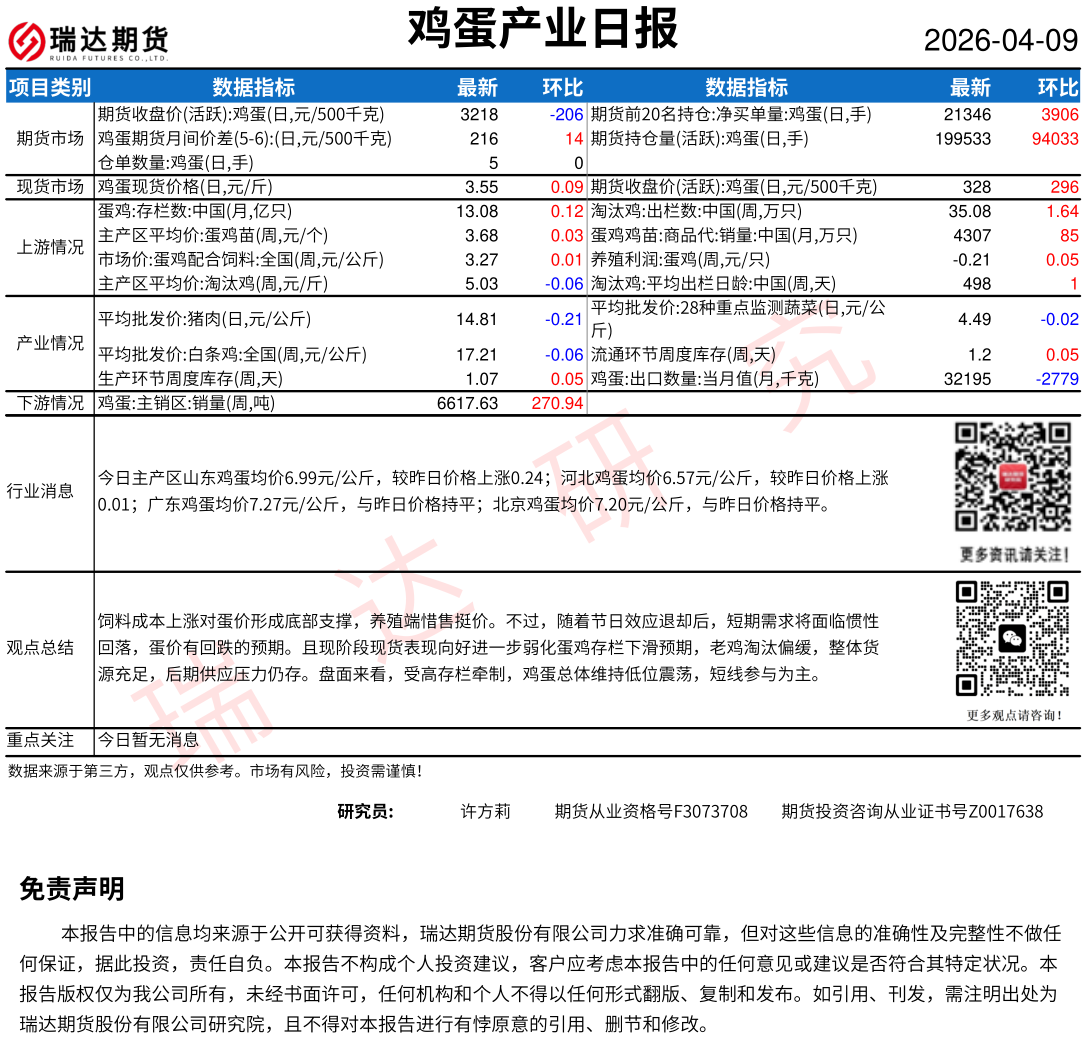Screen dimensions: 1086x1037
Task: Click the QR code beside industry news
Action: (x=1013, y=477)
